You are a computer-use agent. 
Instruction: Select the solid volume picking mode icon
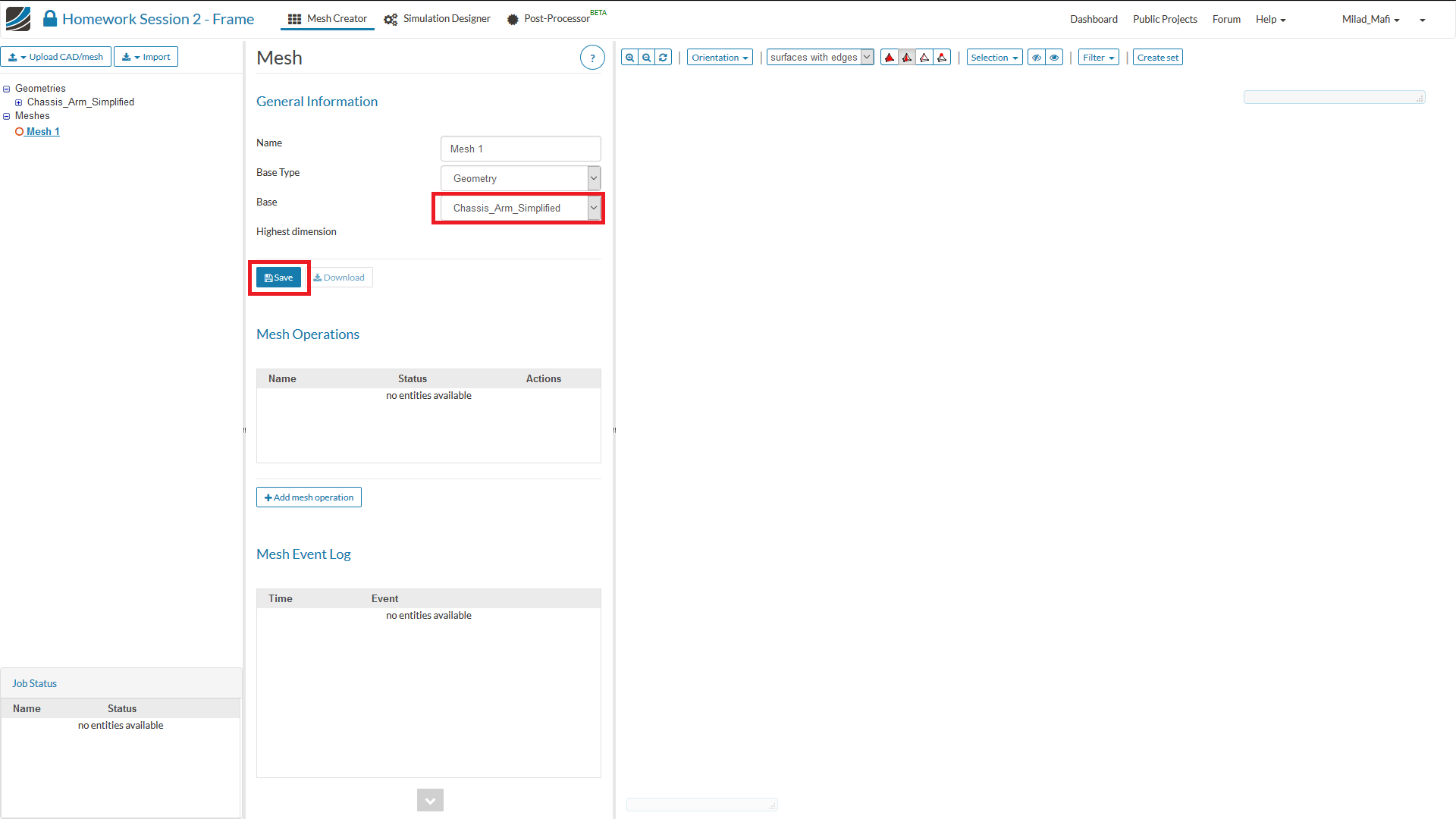pos(890,58)
